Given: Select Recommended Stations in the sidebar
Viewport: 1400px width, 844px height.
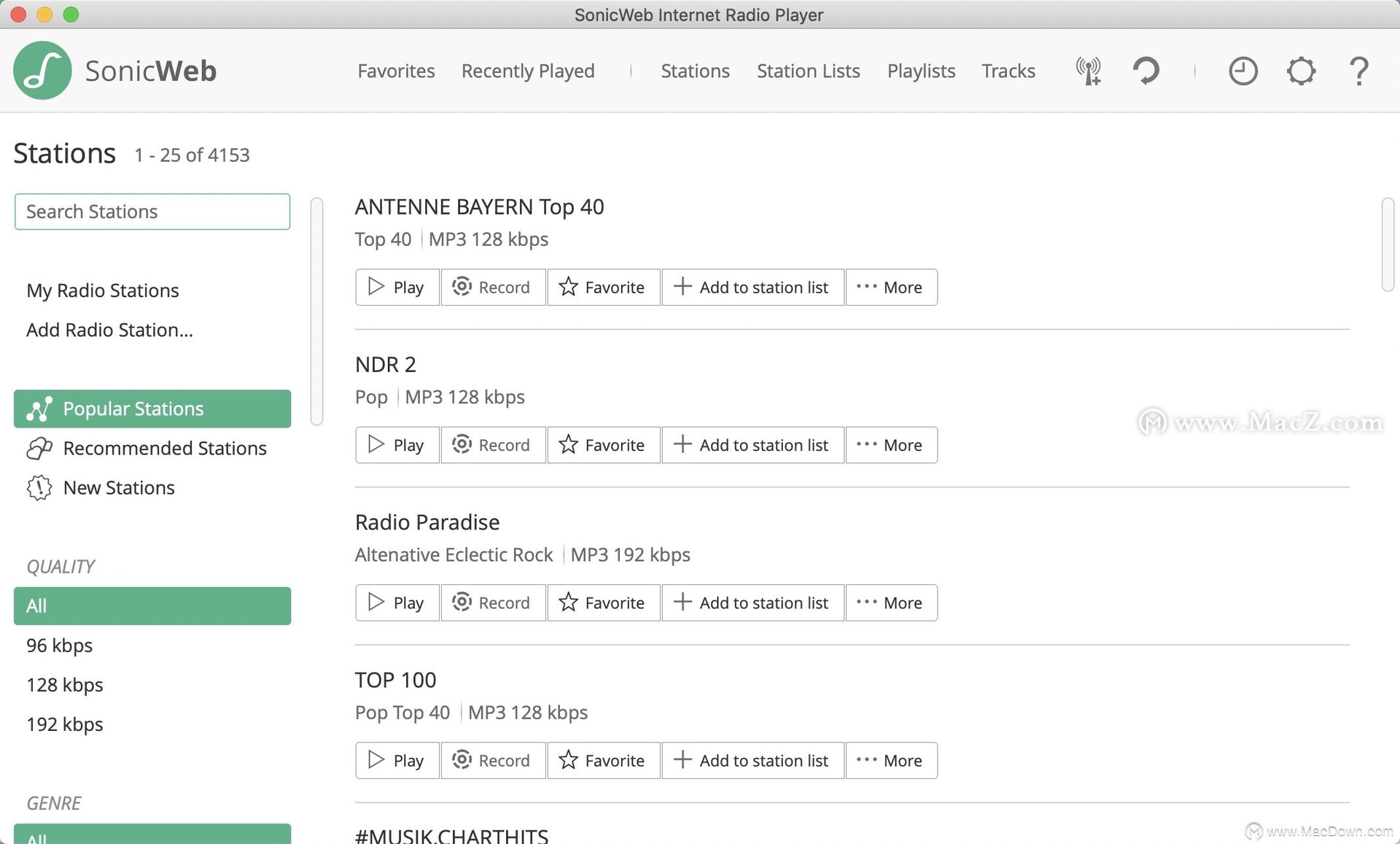Looking at the screenshot, I should coord(152,448).
